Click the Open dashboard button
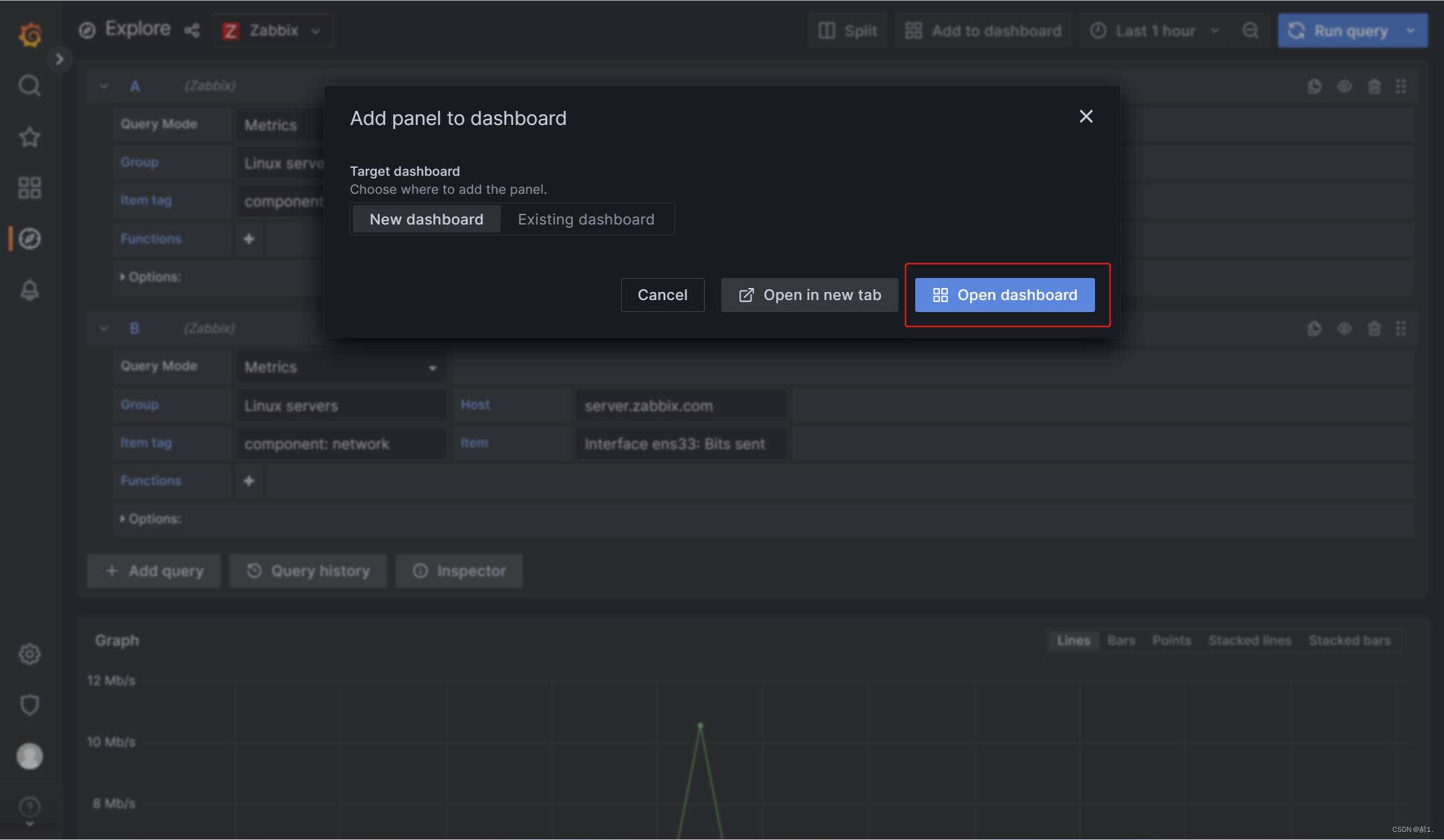The image size is (1444, 840). (x=1004, y=295)
